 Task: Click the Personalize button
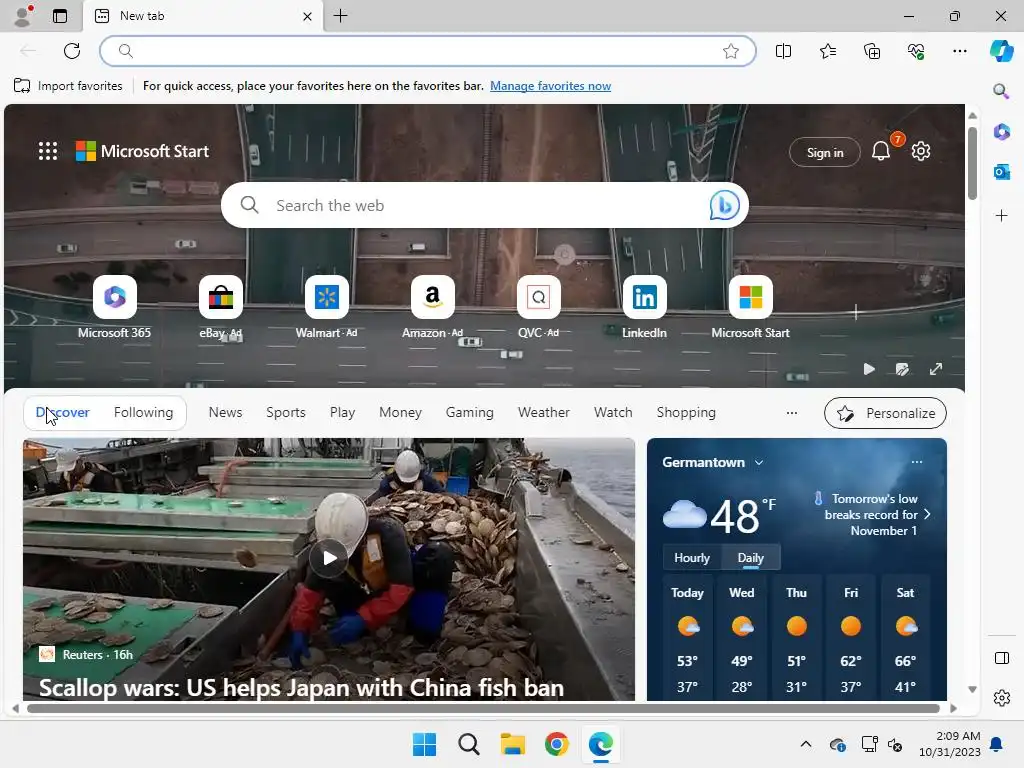point(885,413)
